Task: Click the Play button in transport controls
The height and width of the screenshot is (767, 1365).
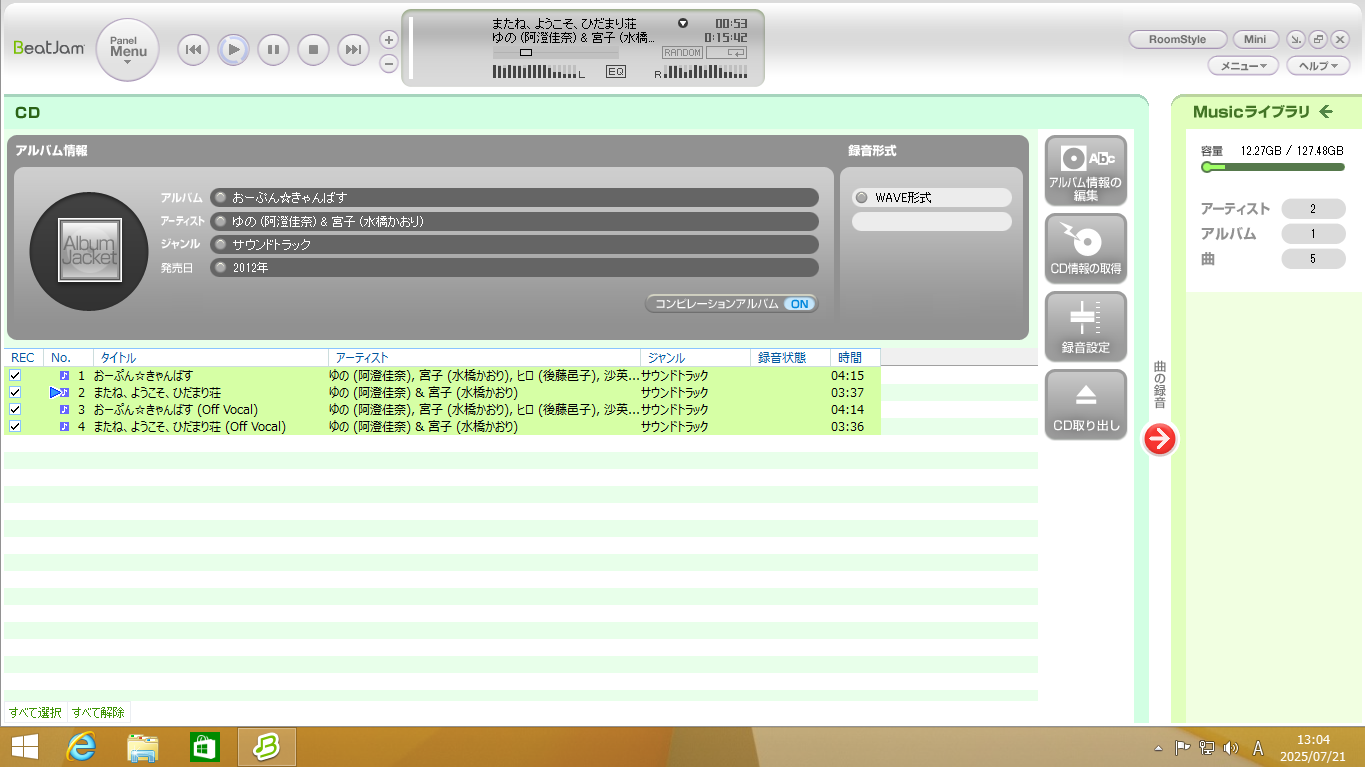Action: tap(233, 49)
